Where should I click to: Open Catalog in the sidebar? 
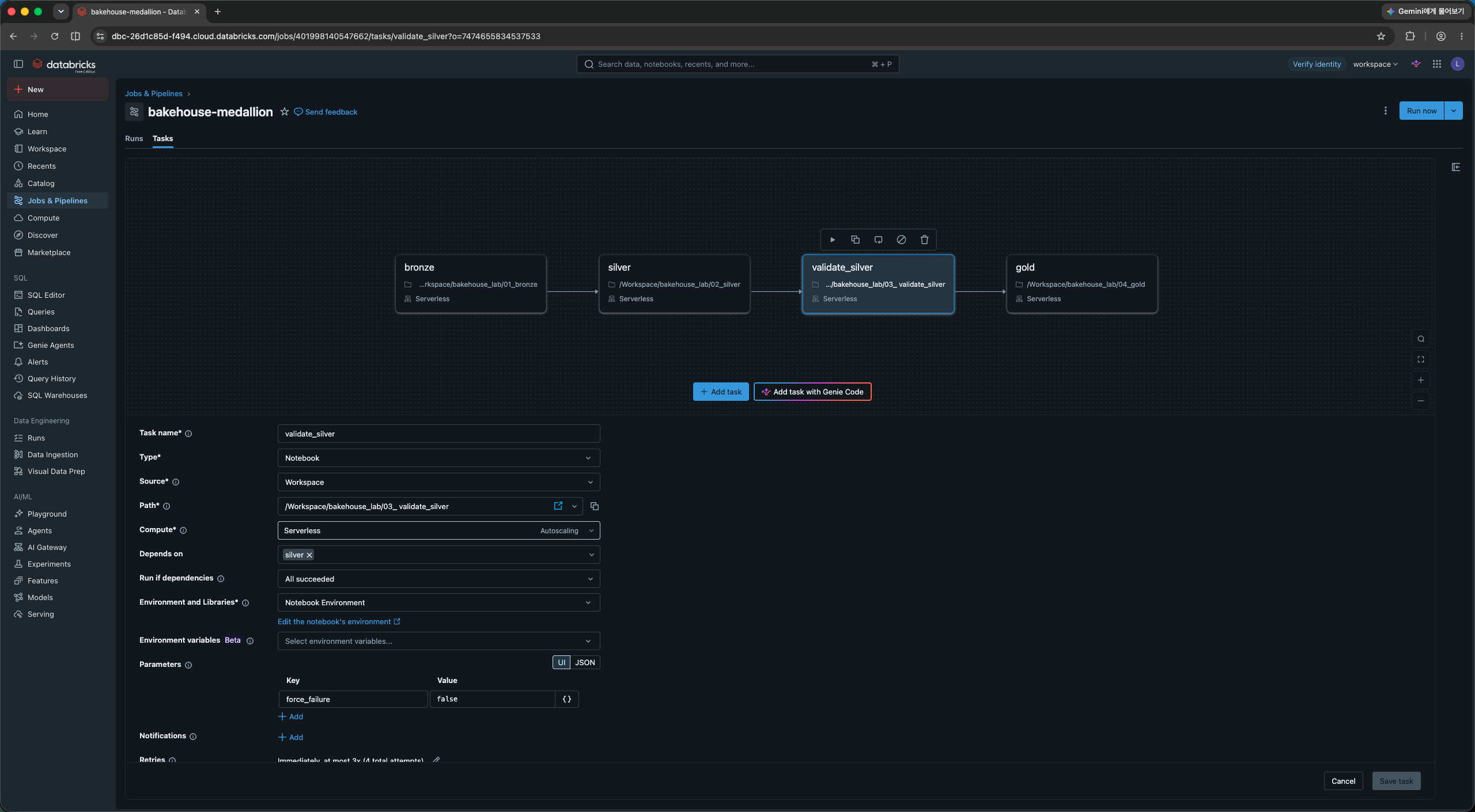tap(58, 183)
